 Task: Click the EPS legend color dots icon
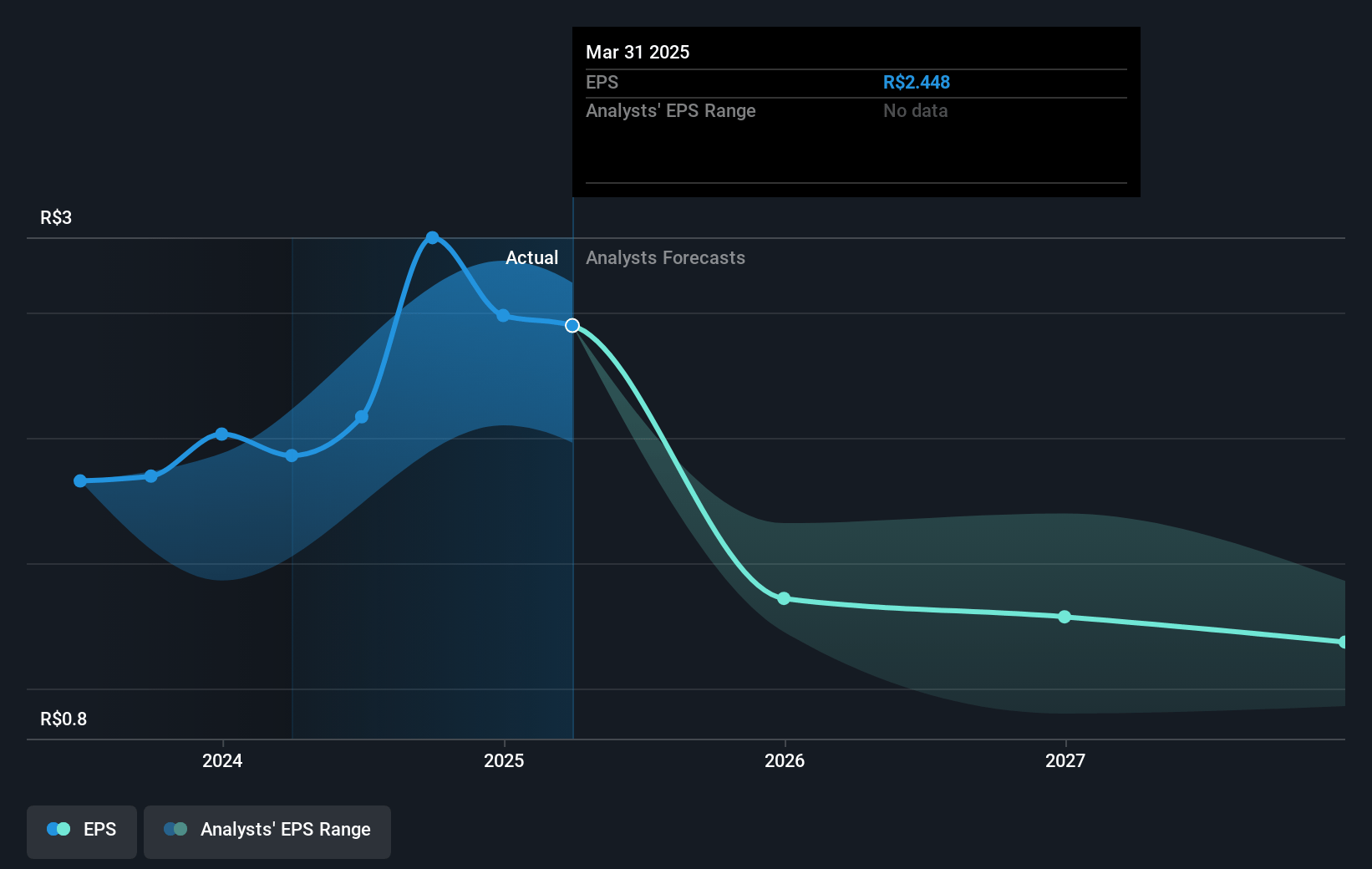pos(58,829)
